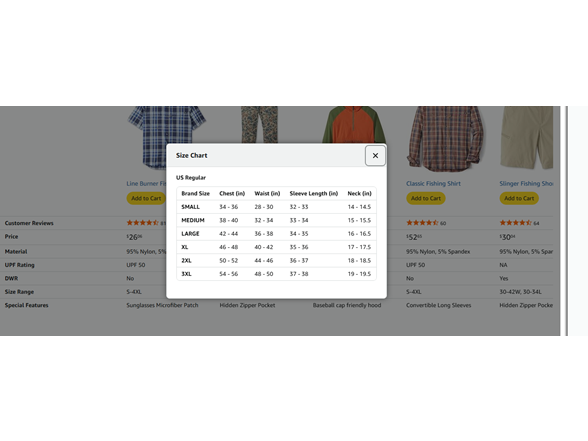Add the Slinger Fishing Shorts to cart
The image size is (588, 441).
[519, 198]
